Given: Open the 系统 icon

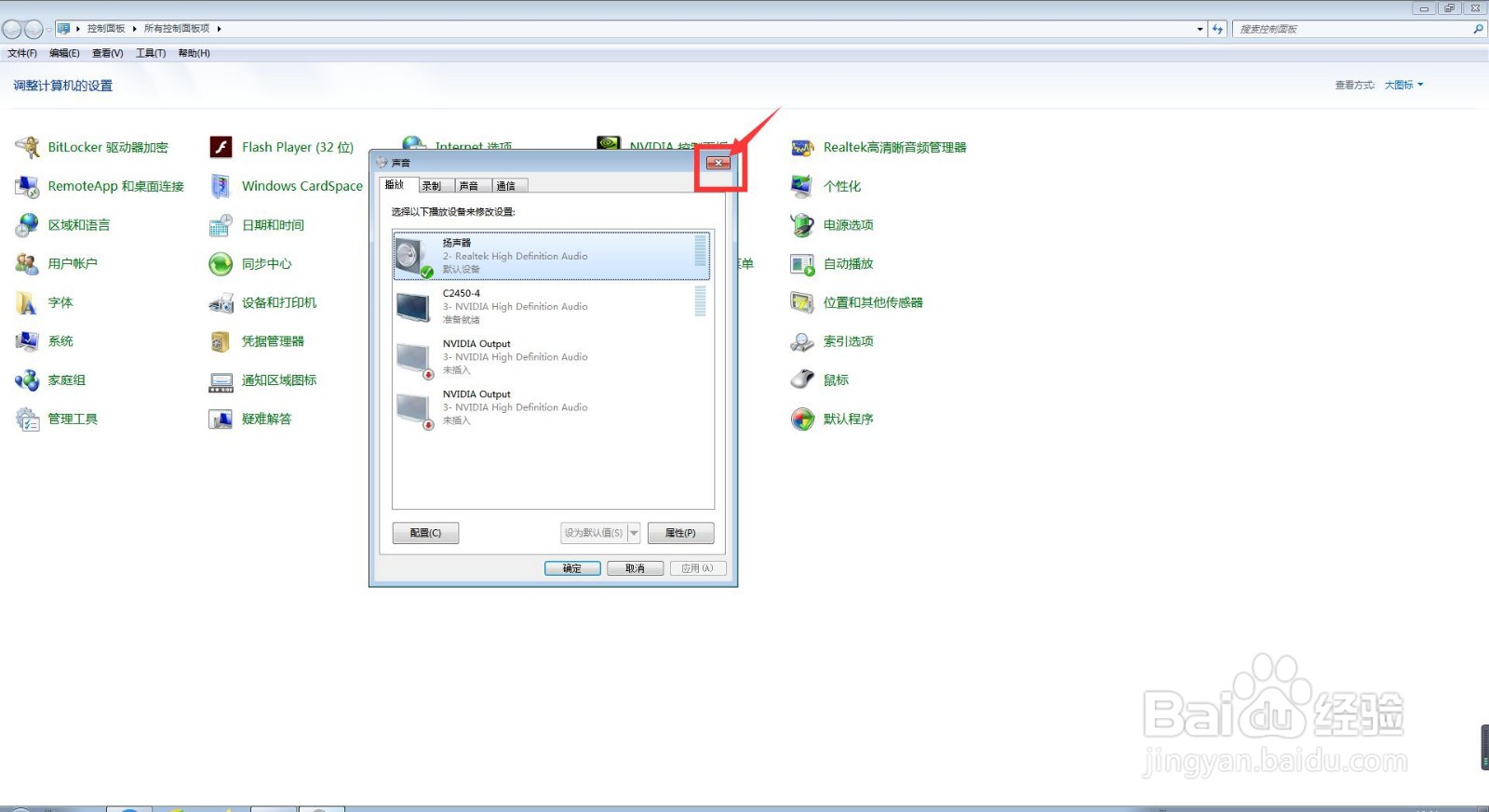Looking at the screenshot, I should tap(27, 341).
